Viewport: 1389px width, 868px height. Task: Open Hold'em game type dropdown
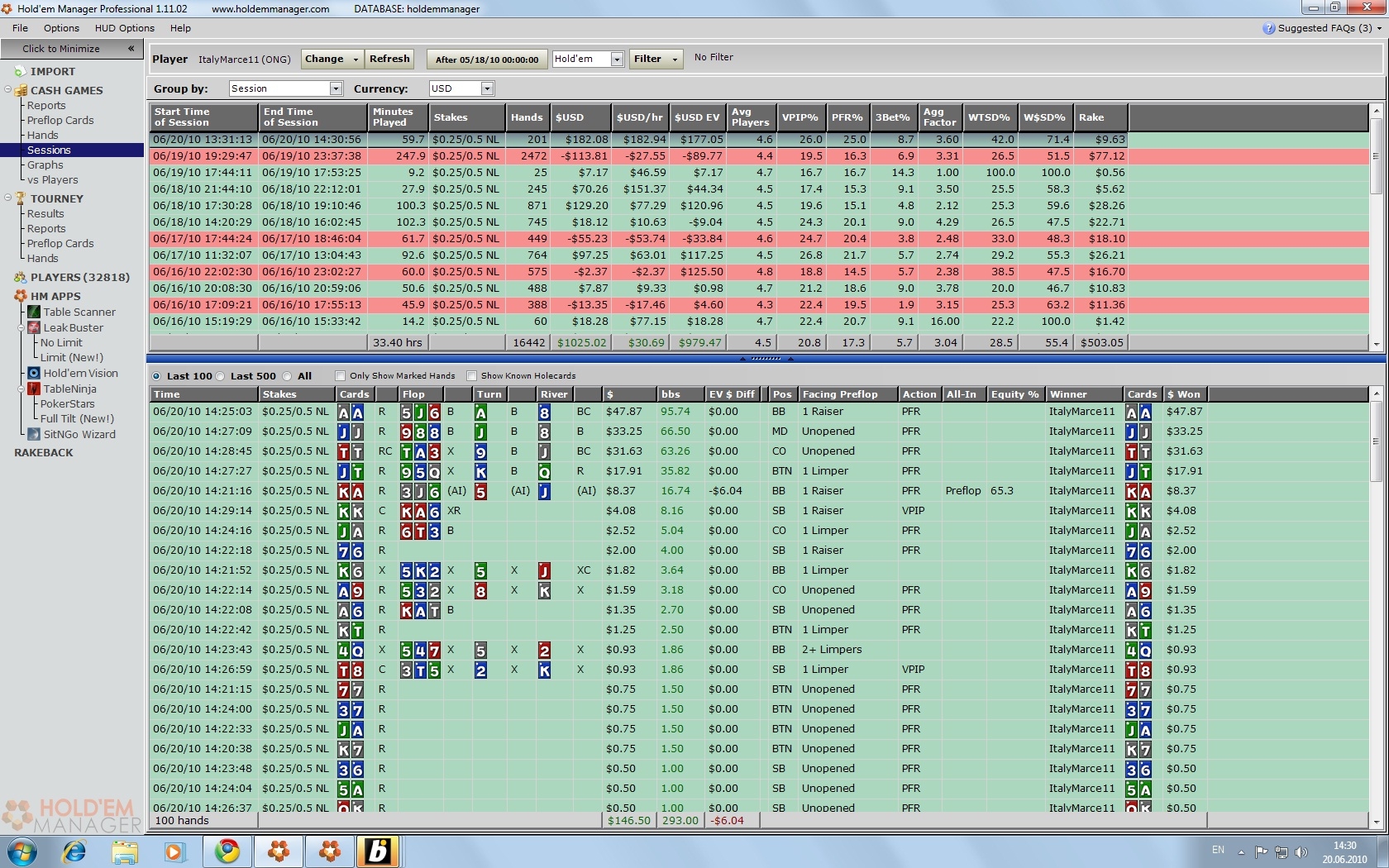tap(617, 59)
